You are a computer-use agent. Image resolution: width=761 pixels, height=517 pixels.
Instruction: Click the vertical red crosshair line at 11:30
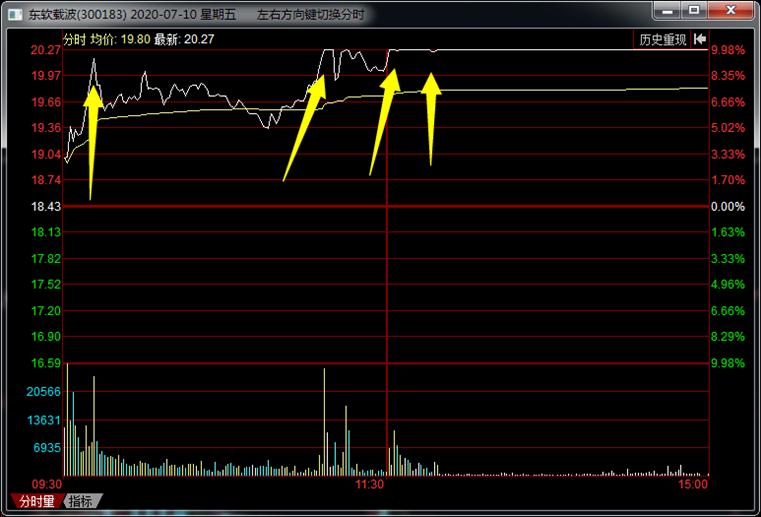coord(387,262)
